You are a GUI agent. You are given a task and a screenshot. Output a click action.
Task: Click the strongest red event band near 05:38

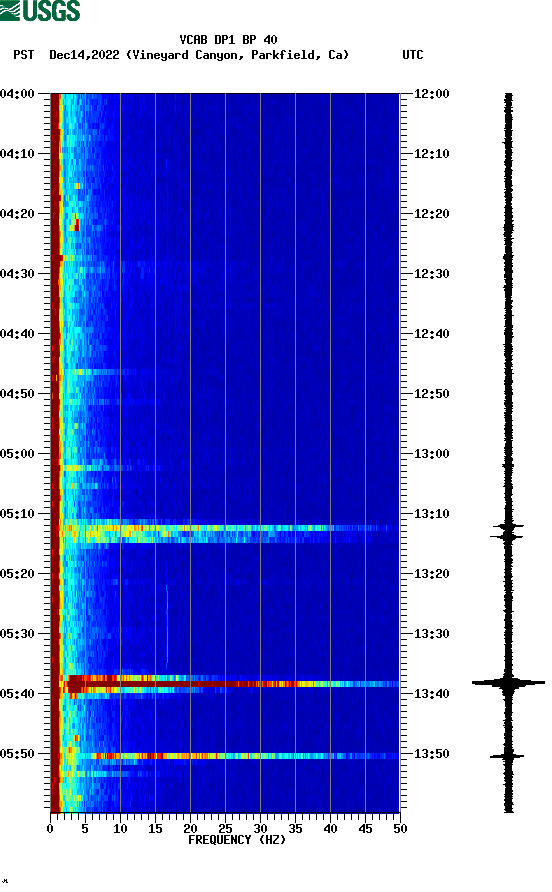coord(230,683)
